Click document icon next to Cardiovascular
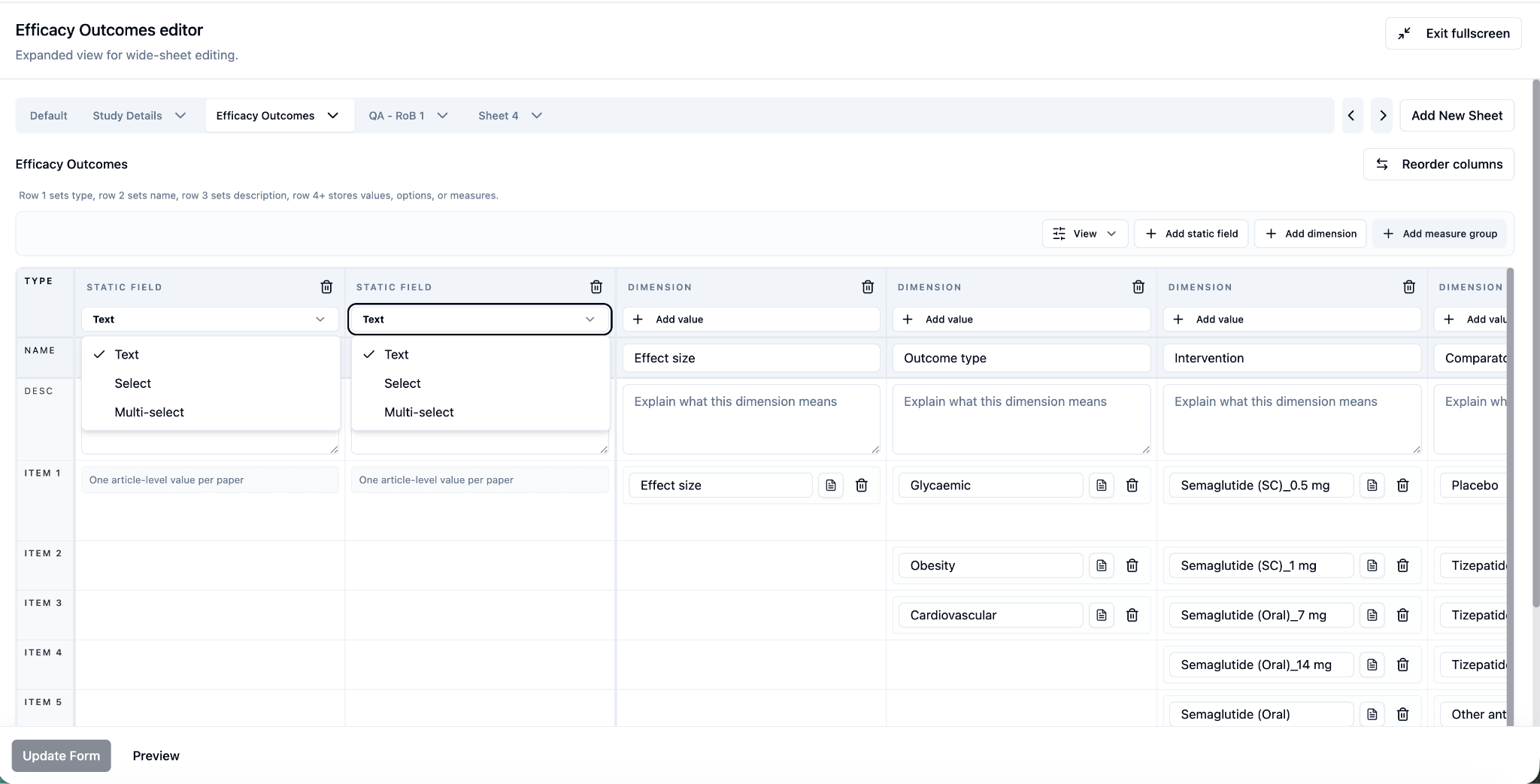 coord(1101,616)
